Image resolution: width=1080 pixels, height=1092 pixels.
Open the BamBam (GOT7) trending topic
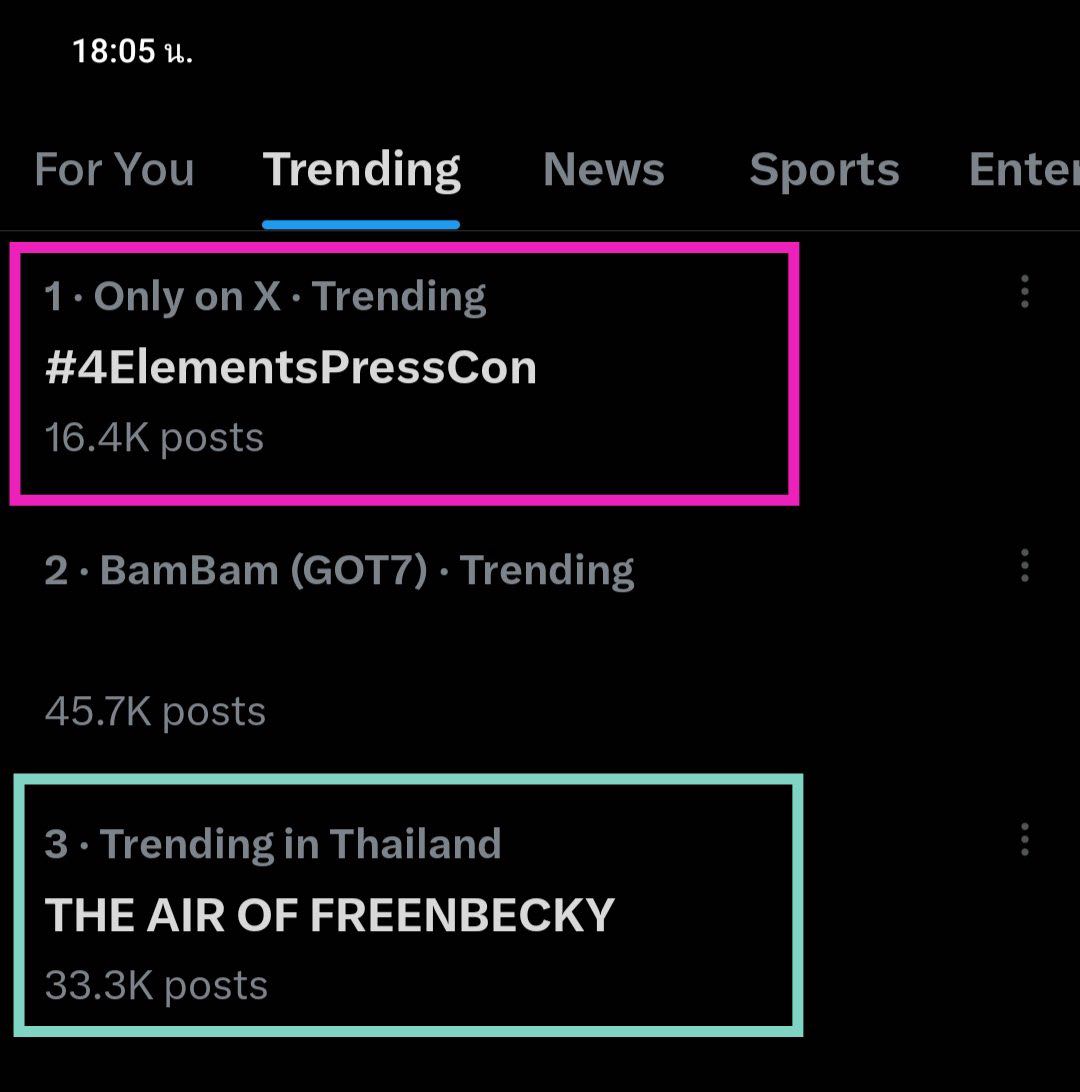(339, 570)
